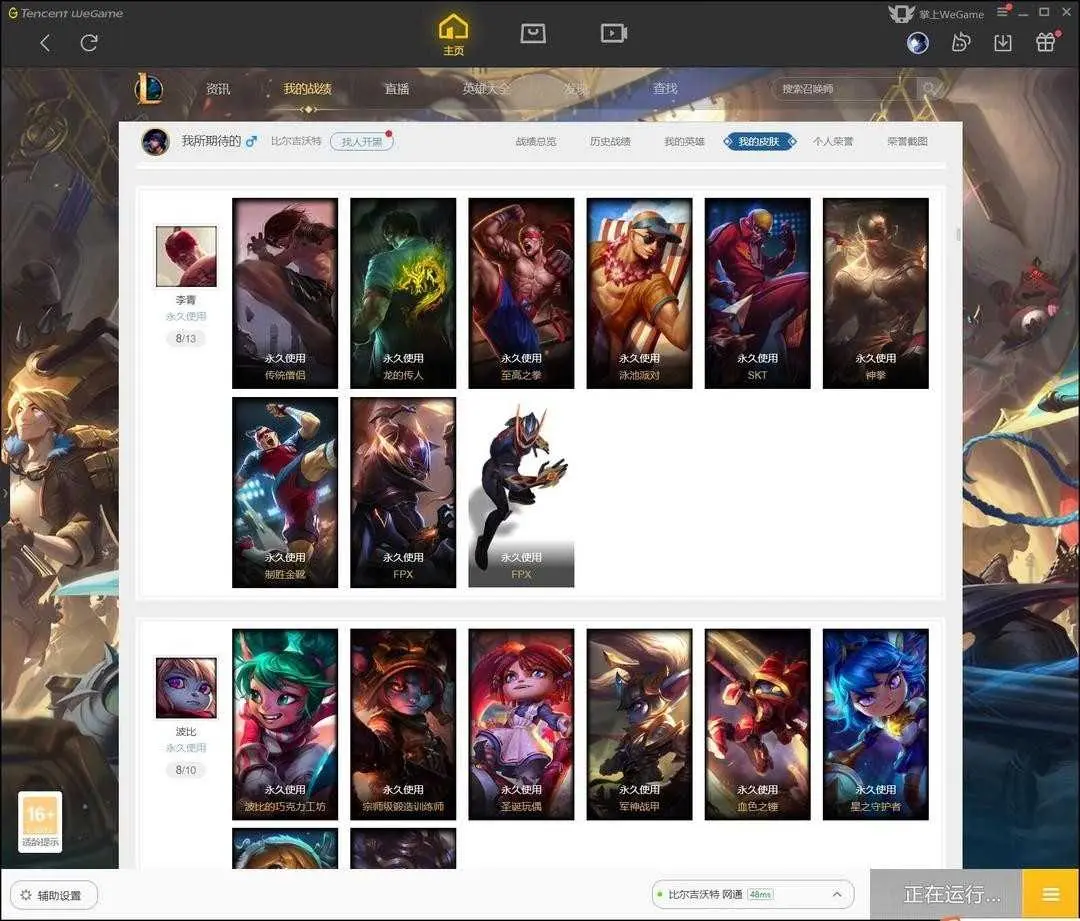Screen dimensions: 1080x921
Task: Click the 16+ age rating badge
Action: coord(40,822)
